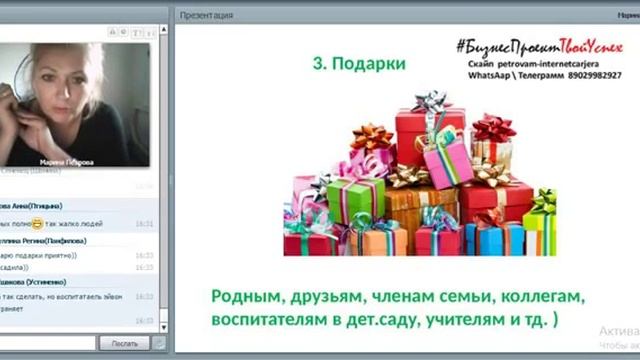
Task: Click the text-size icon above the webcam video
Action: coord(137,33)
